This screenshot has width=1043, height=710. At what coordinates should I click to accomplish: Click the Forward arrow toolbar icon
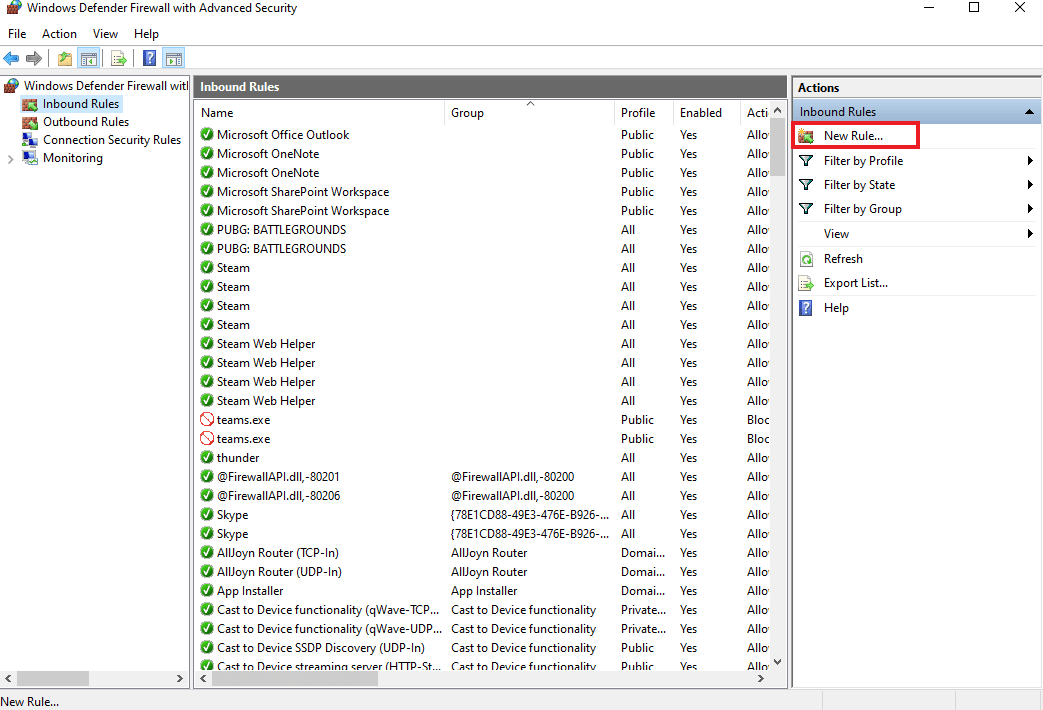coord(34,59)
